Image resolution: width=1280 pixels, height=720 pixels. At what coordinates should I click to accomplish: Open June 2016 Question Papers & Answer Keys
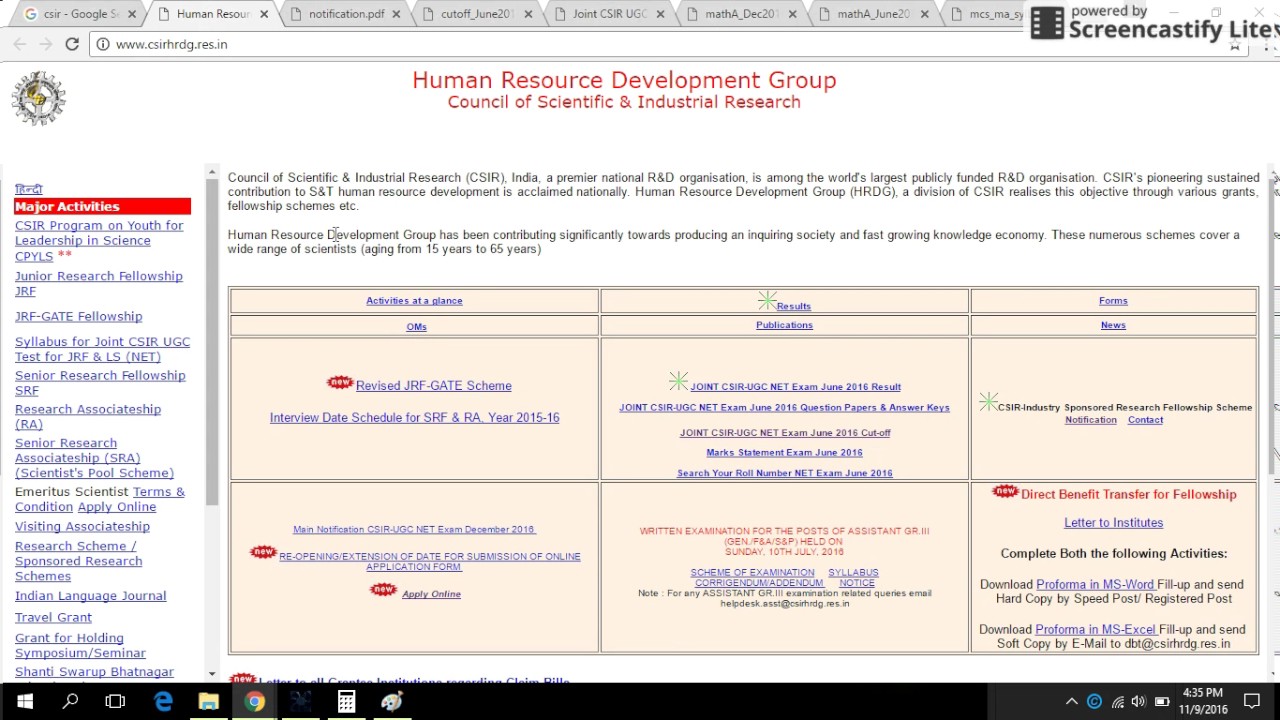tap(784, 407)
